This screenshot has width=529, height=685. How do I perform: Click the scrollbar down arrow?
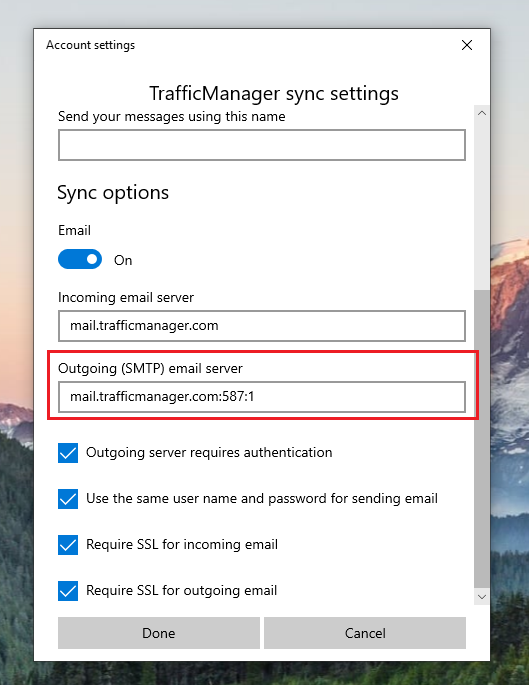tap(482, 597)
